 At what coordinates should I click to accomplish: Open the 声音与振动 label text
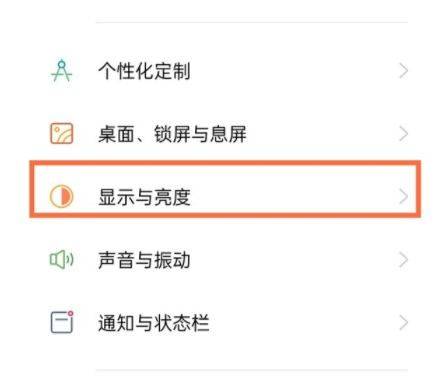tap(144, 260)
